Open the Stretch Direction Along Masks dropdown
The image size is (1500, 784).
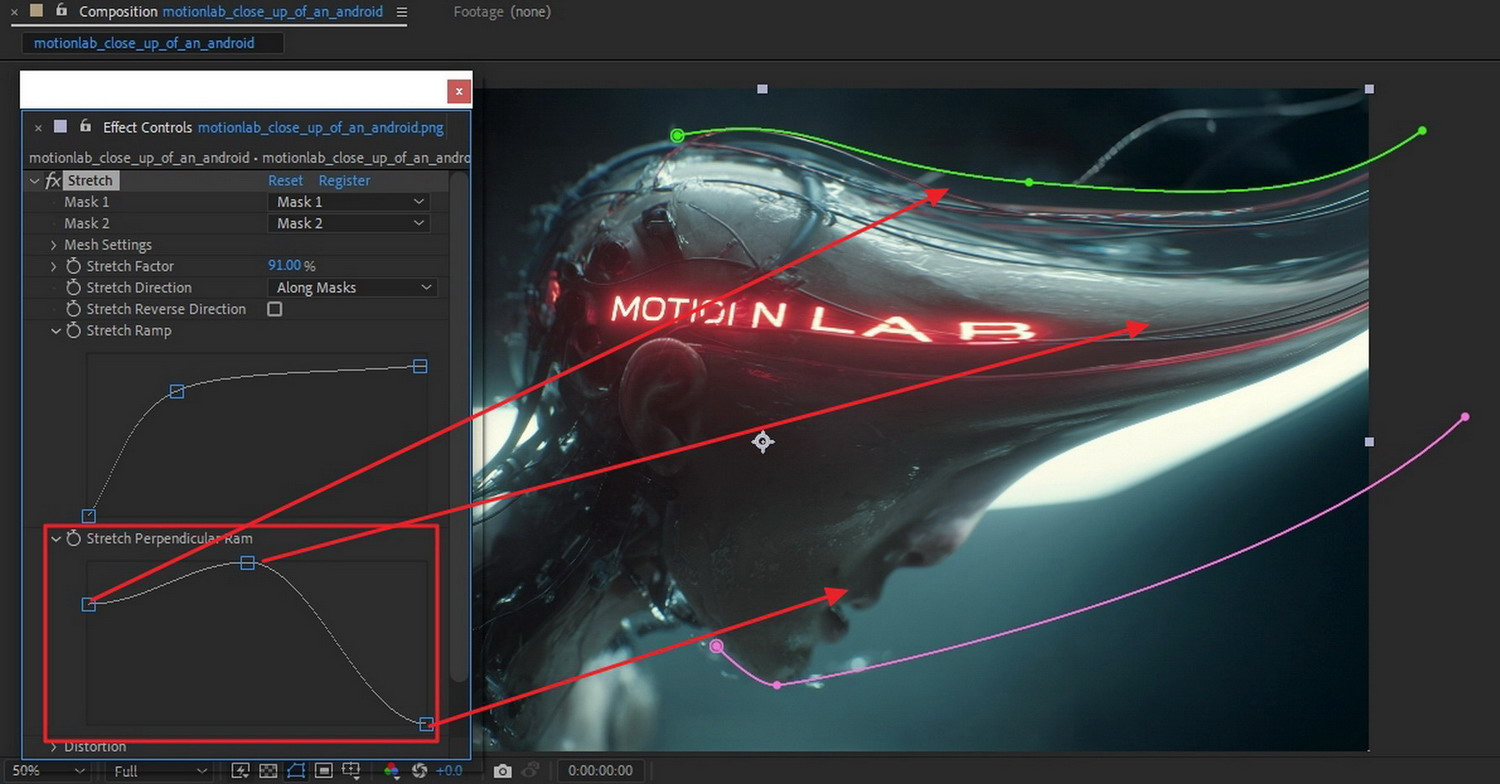[353, 287]
